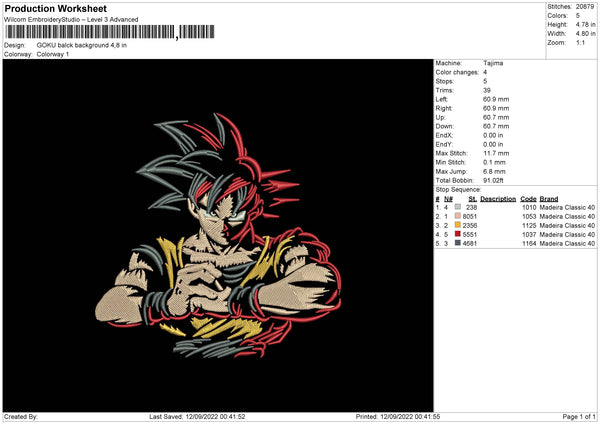Click the 'Color changes:' label
The width and height of the screenshot is (600, 424).
coord(457,72)
